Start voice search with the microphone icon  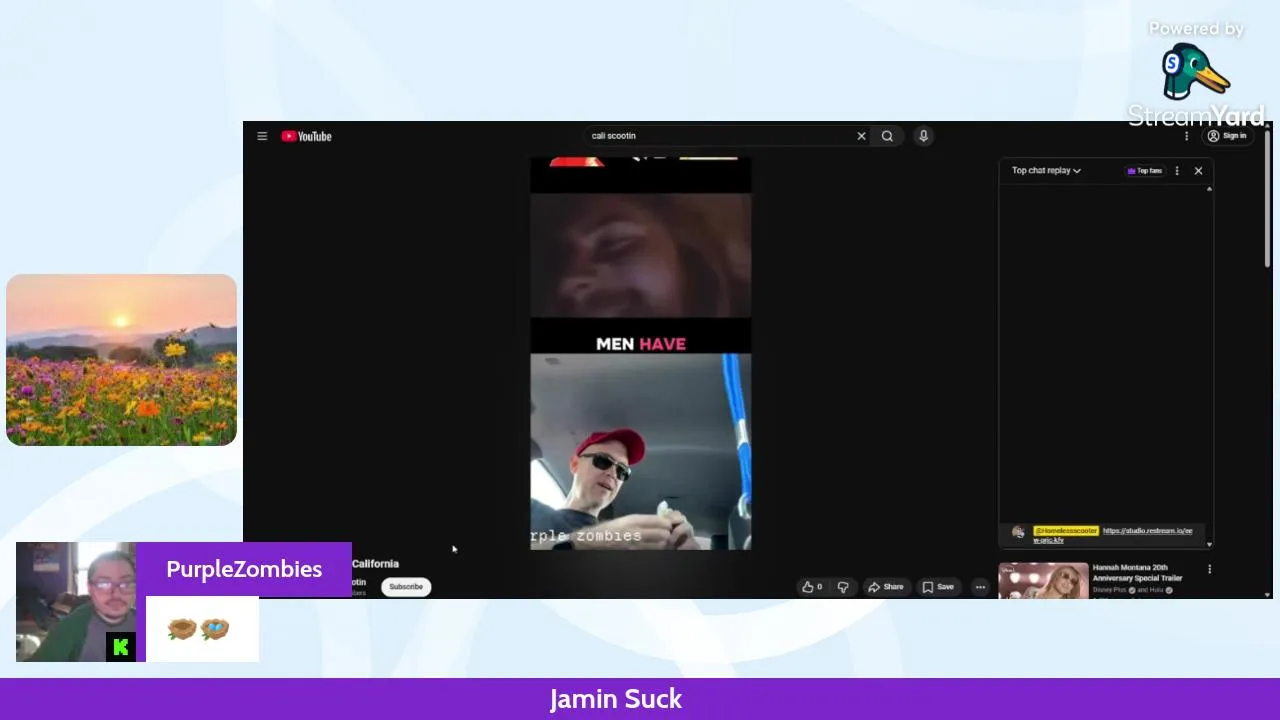tap(923, 136)
